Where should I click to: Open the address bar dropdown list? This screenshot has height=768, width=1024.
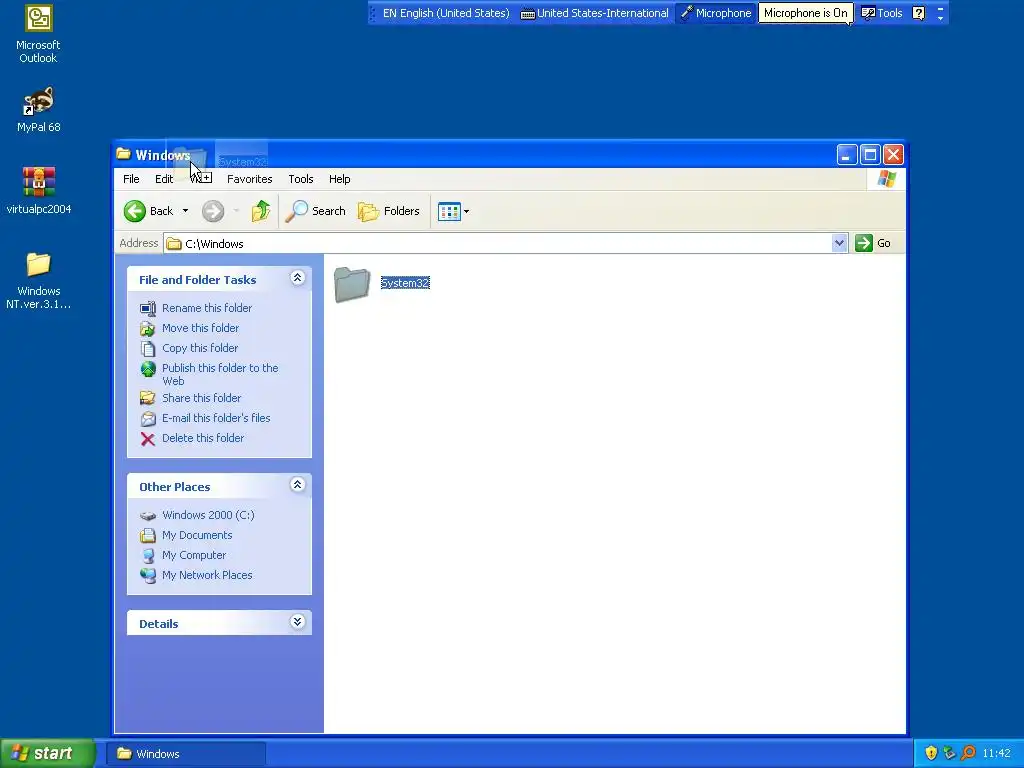pyautogui.click(x=839, y=244)
